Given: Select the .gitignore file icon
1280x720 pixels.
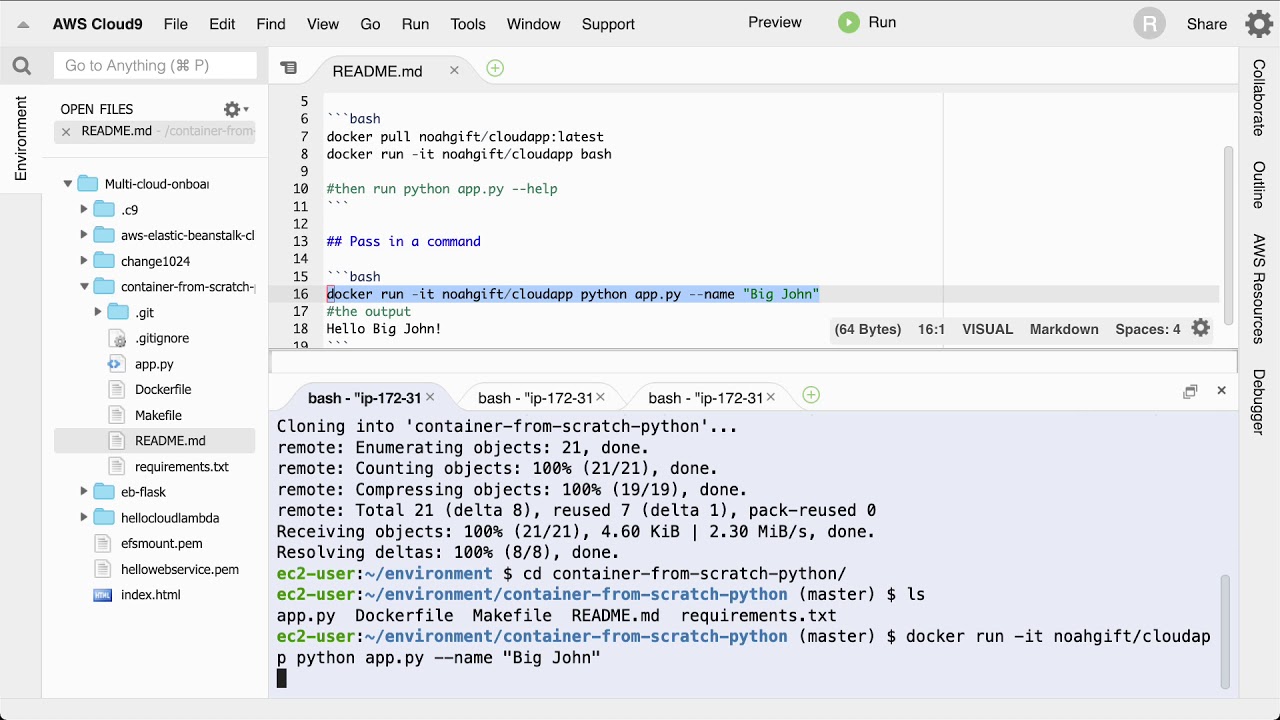Looking at the screenshot, I should [x=115, y=338].
